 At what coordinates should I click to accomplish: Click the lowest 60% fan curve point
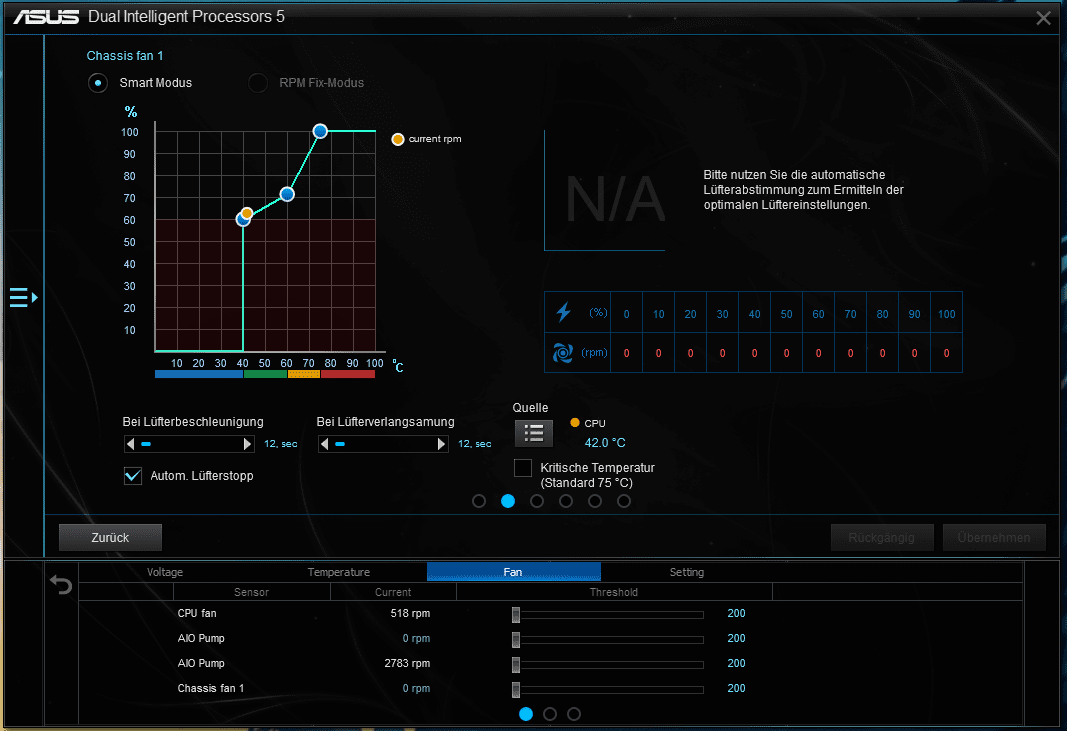tap(242, 220)
